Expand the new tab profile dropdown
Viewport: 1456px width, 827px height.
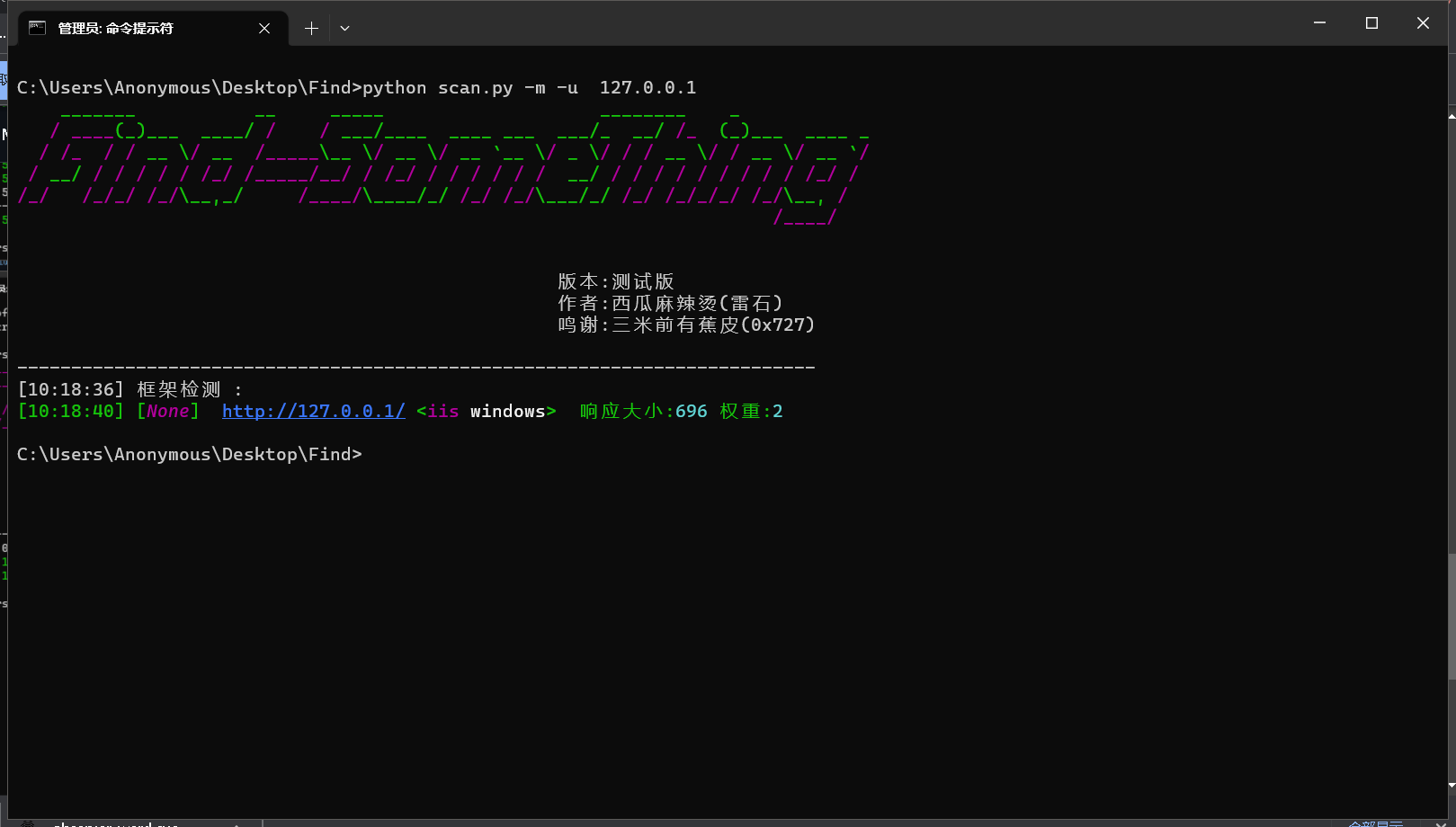point(344,28)
